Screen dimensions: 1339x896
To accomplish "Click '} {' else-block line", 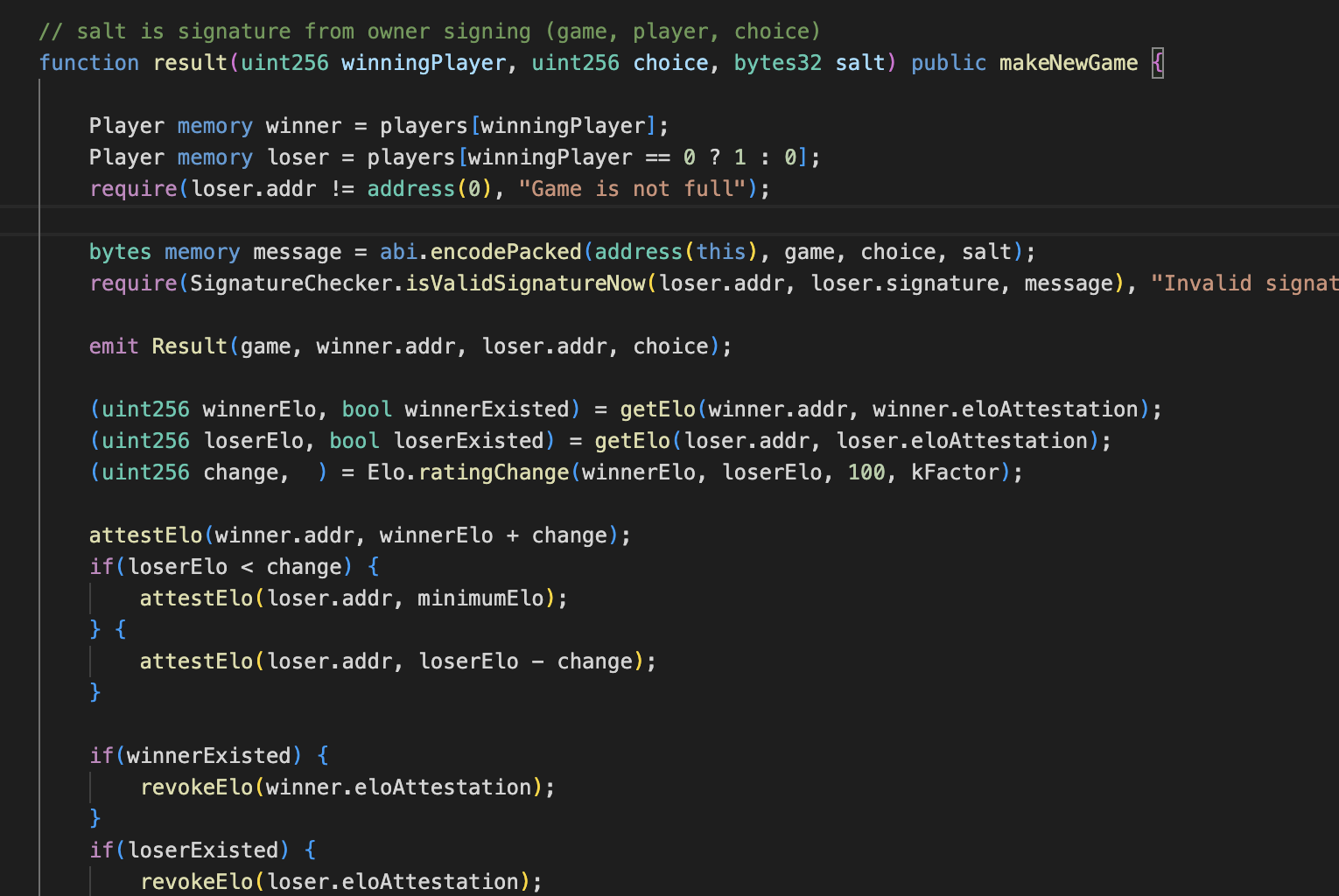I will (108, 630).
